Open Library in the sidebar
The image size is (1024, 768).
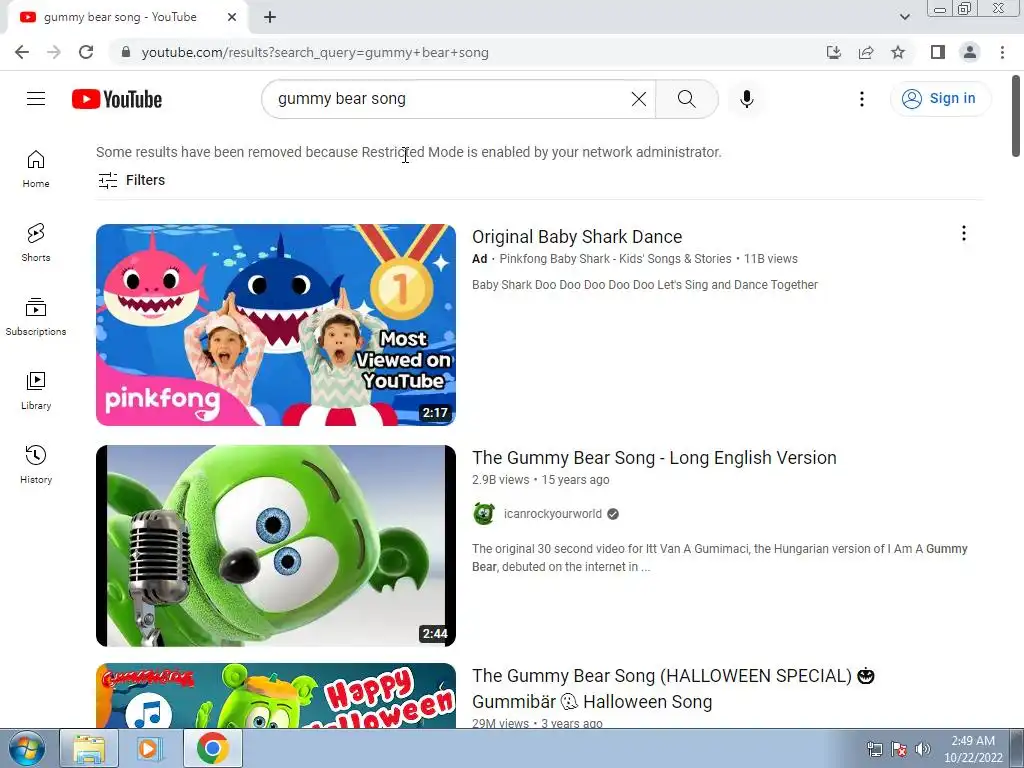(36, 391)
